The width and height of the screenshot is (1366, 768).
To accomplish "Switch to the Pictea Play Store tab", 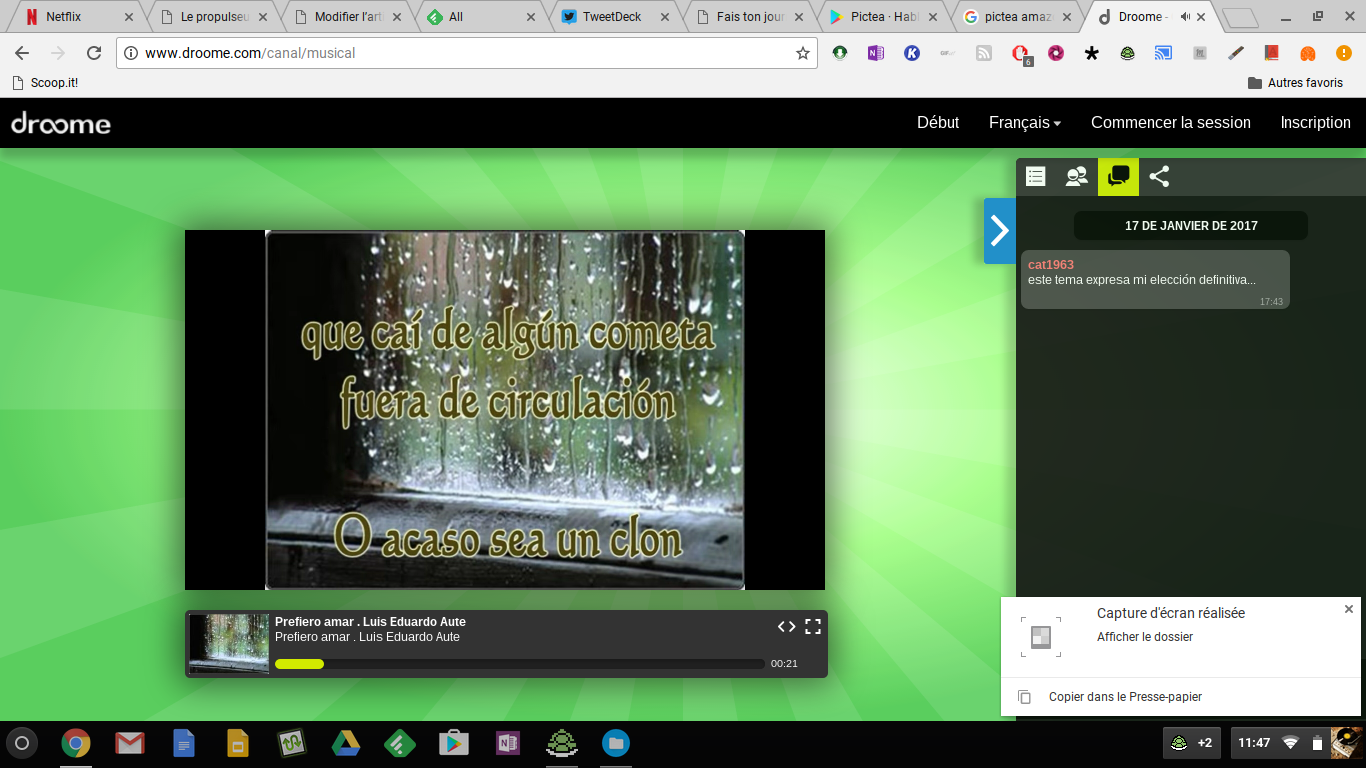I will tap(884, 17).
